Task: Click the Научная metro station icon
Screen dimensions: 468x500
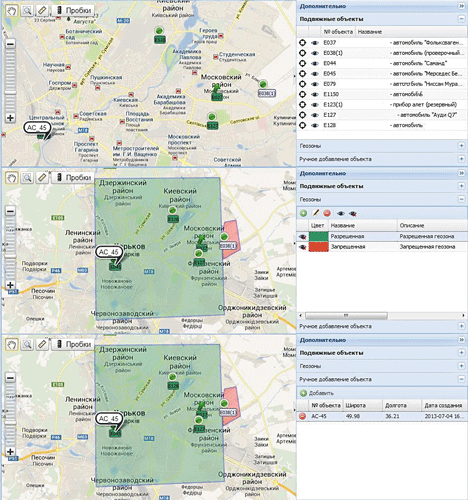Action: [69, 67]
